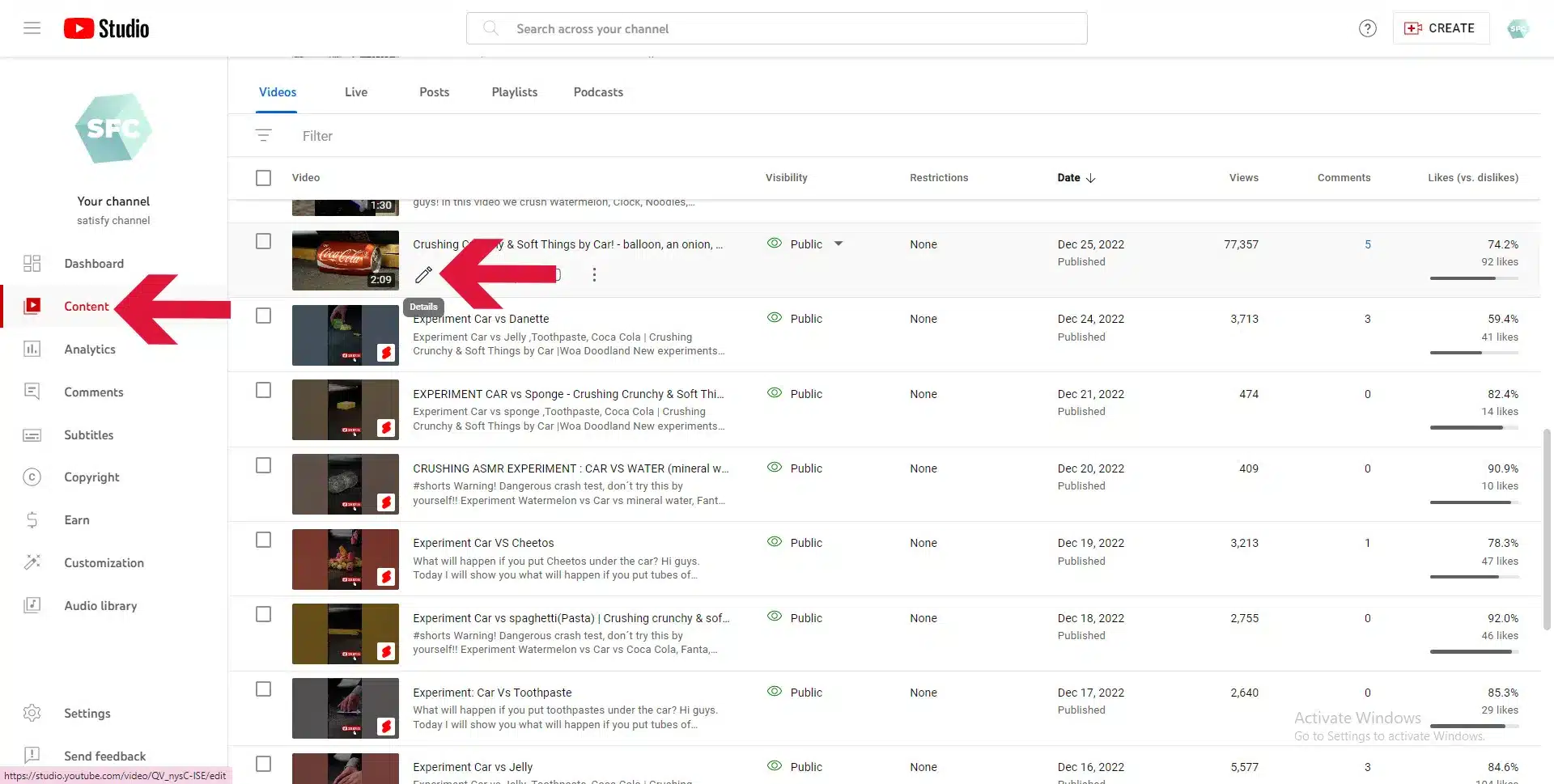Tick the select-all videos checkbox
The height and width of the screenshot is (784, 1554).
click(x=264, y=178)
